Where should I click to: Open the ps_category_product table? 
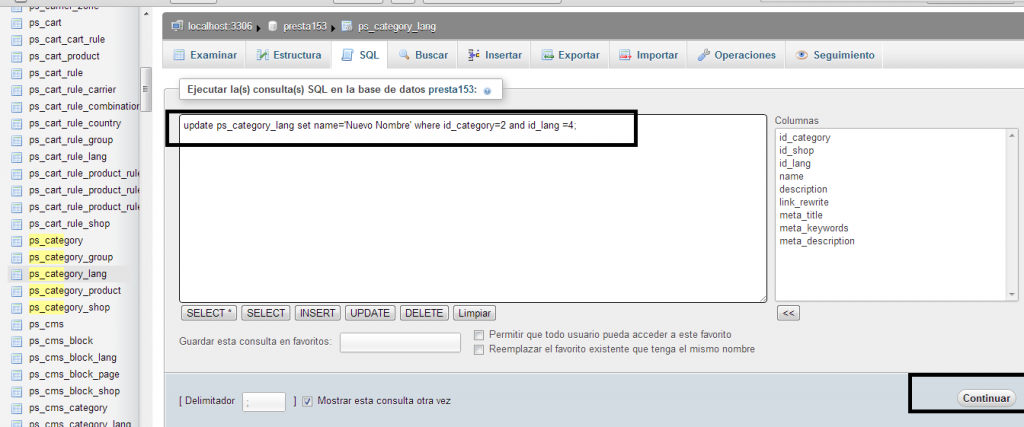[x=74, y=291]
